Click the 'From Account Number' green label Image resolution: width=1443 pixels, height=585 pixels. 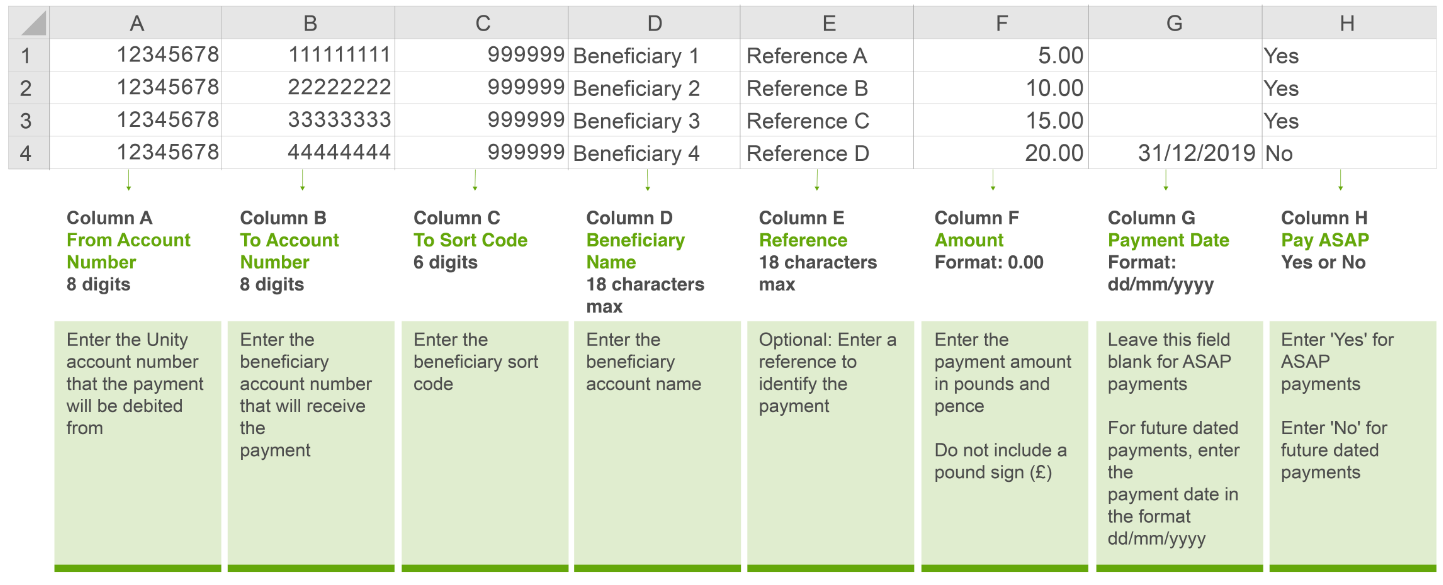tap(128, 251)
